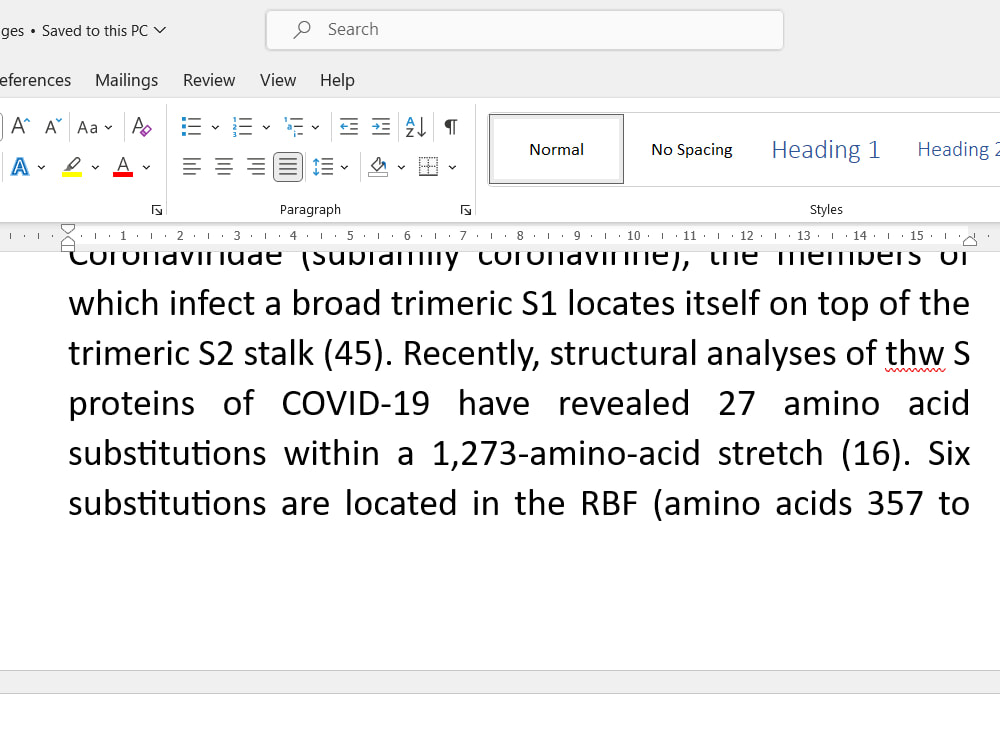Screen dimensions: 1000x750
Task: Insert a bulleted list
Action: [191, 126]
